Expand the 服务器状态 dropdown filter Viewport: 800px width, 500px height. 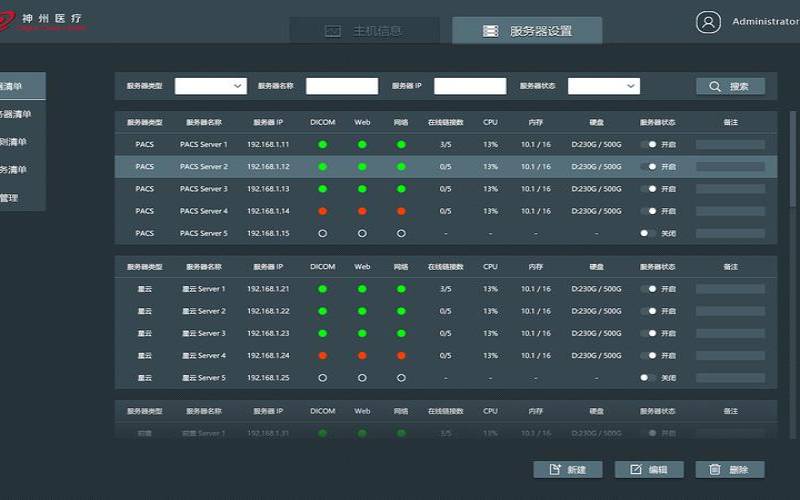(x=603, y=86)
